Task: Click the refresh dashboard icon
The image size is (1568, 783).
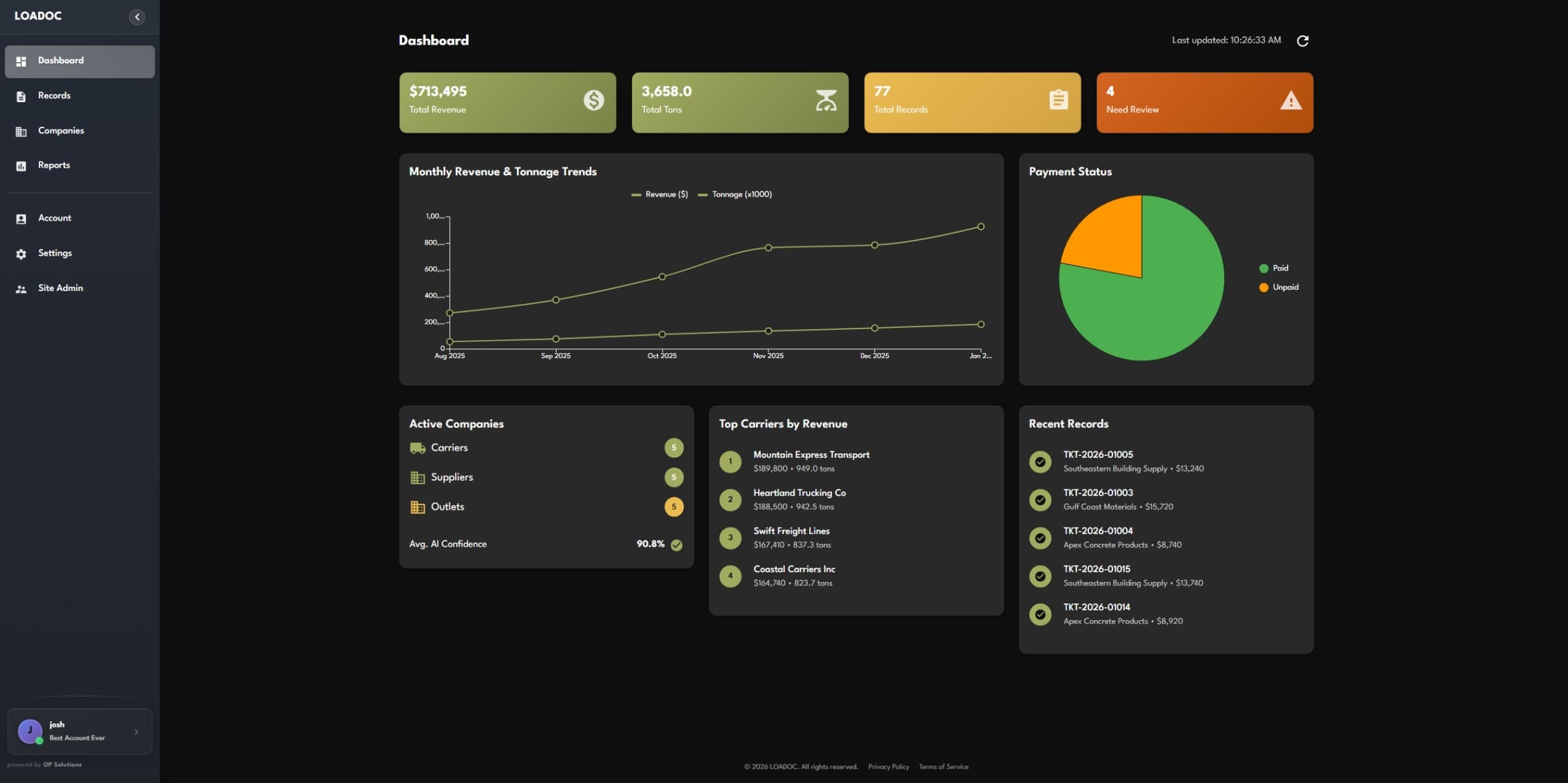Action: 1302,41
